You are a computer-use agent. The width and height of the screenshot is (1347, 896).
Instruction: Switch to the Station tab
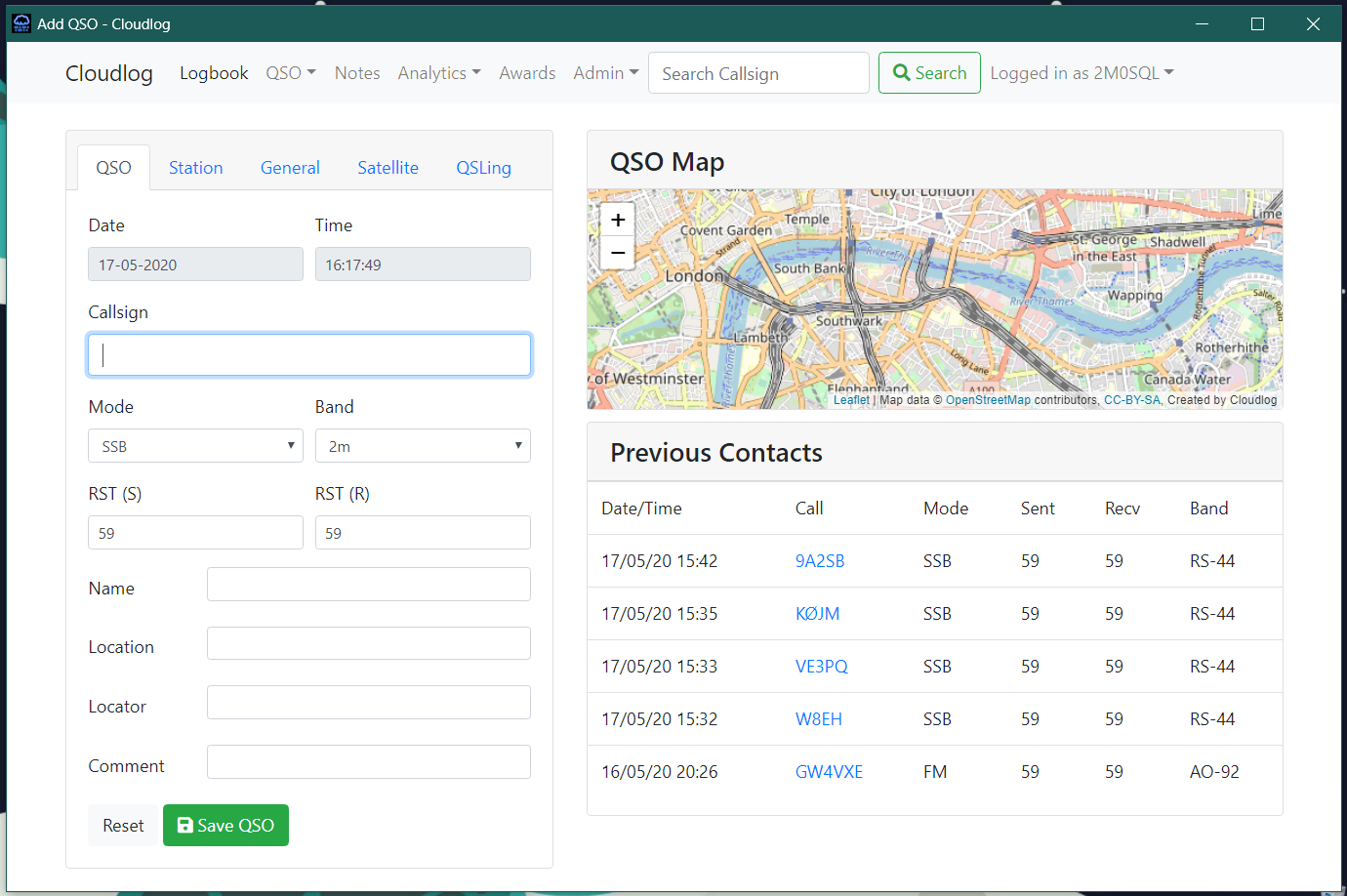click(196, 168)
